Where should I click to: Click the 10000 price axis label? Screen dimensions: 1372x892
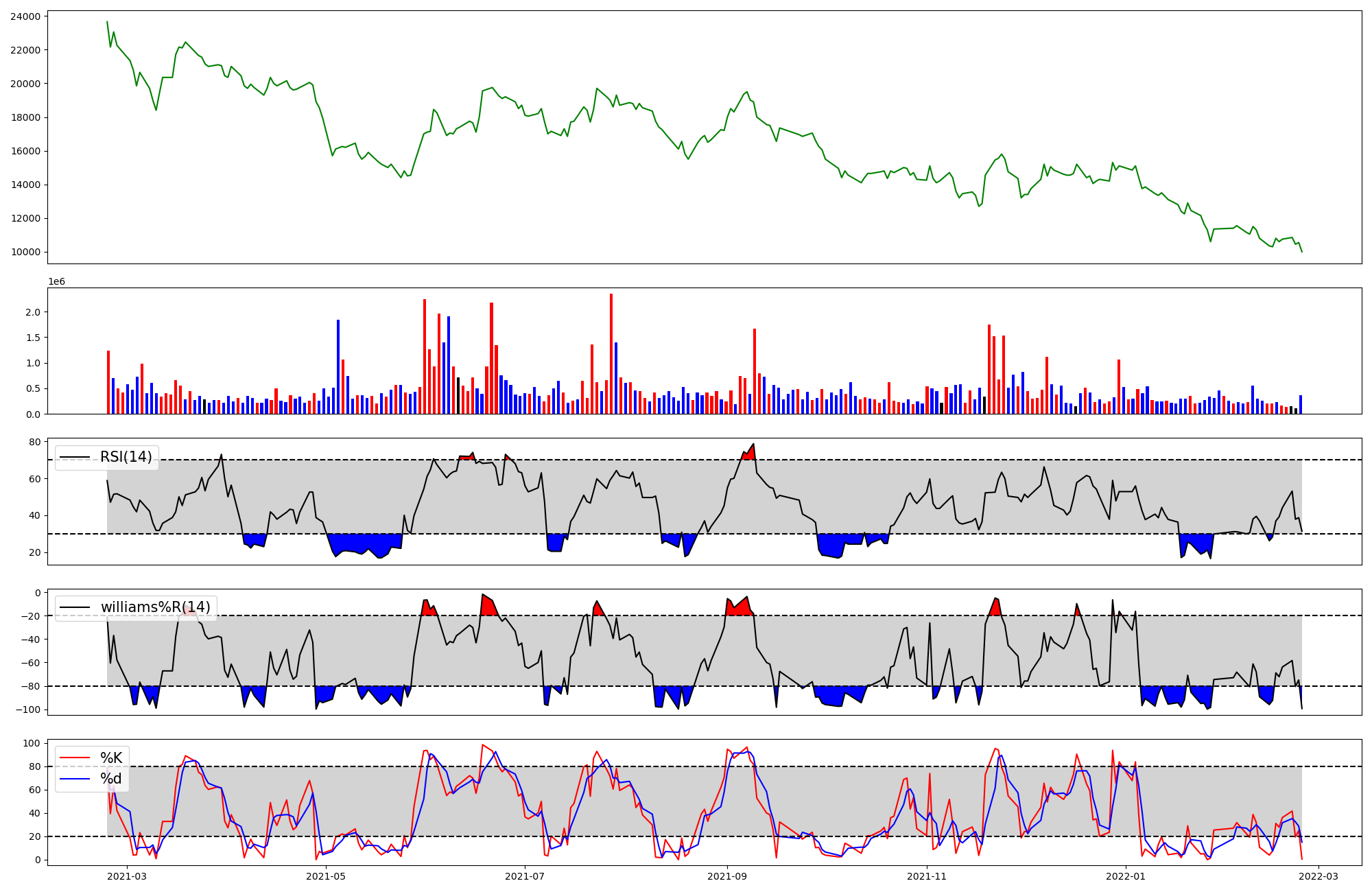(25, 252)
